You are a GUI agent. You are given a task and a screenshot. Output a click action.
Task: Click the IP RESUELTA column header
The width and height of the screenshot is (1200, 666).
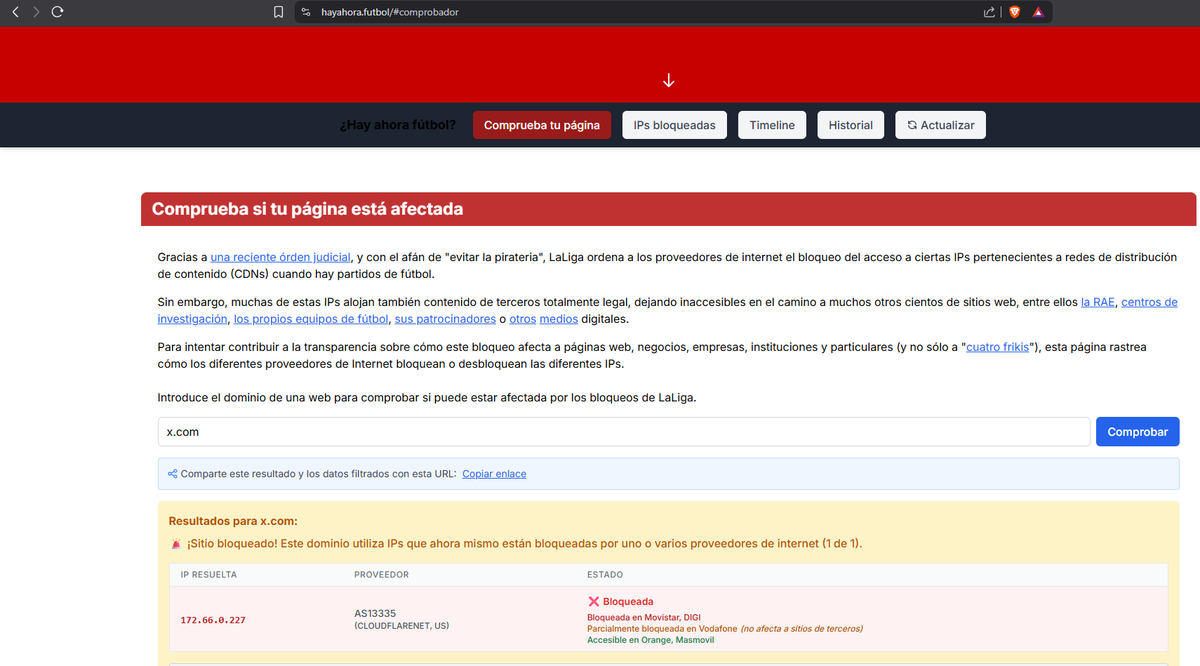pos(208,575)
